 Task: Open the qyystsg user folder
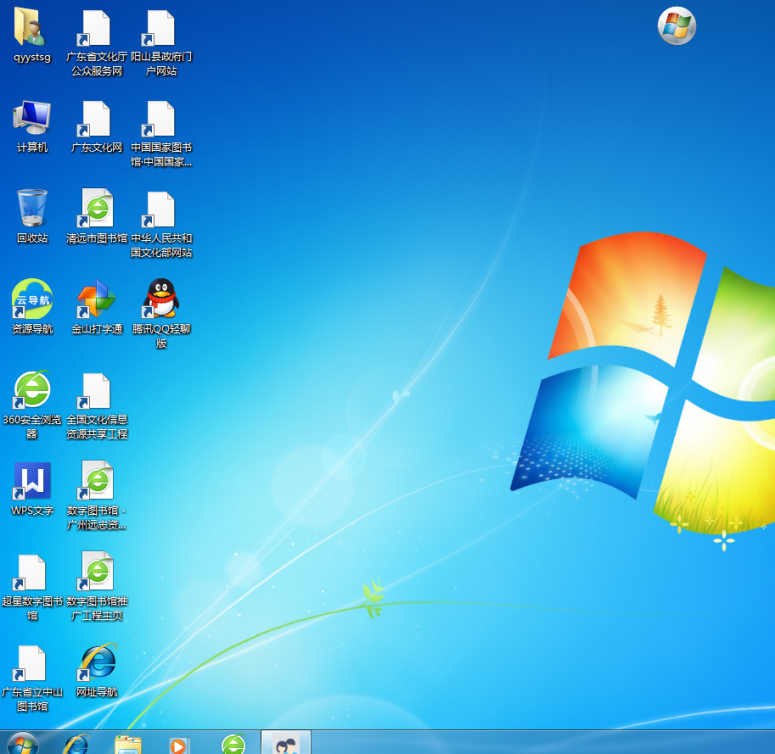pyautogui.click(x=31, y=28)
